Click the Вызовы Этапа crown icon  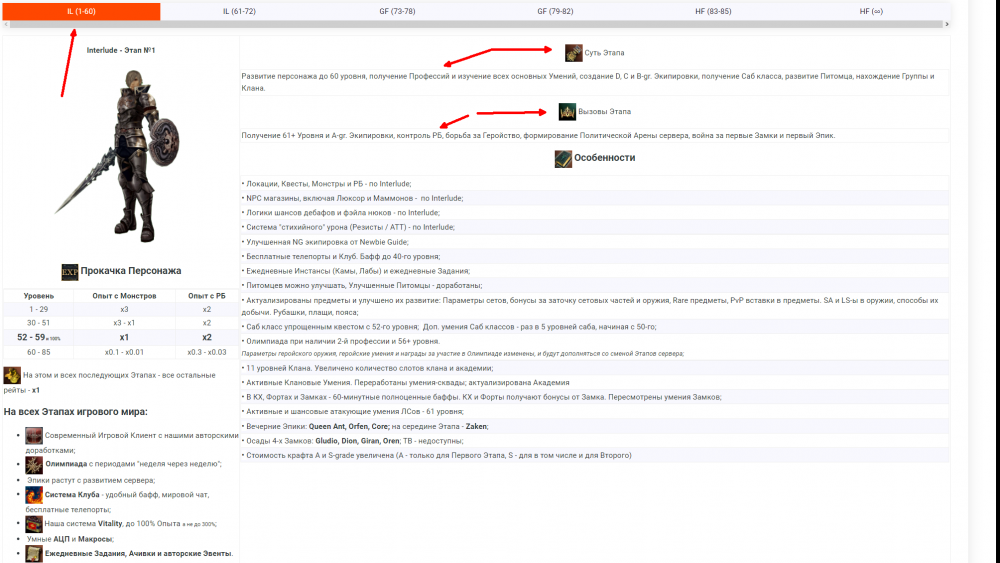click(x=567, y=111)
